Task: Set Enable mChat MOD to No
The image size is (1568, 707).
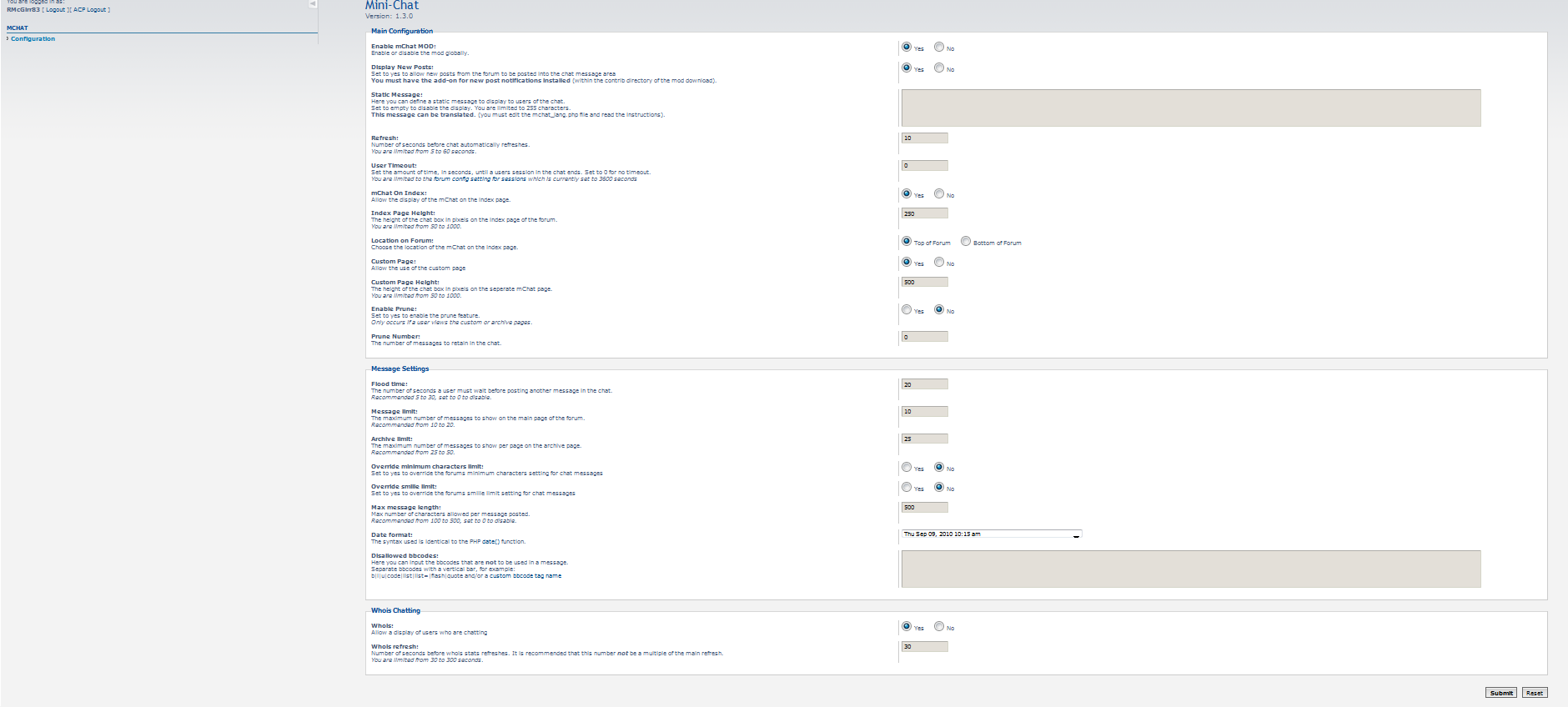Action: [x=939, y=48]
